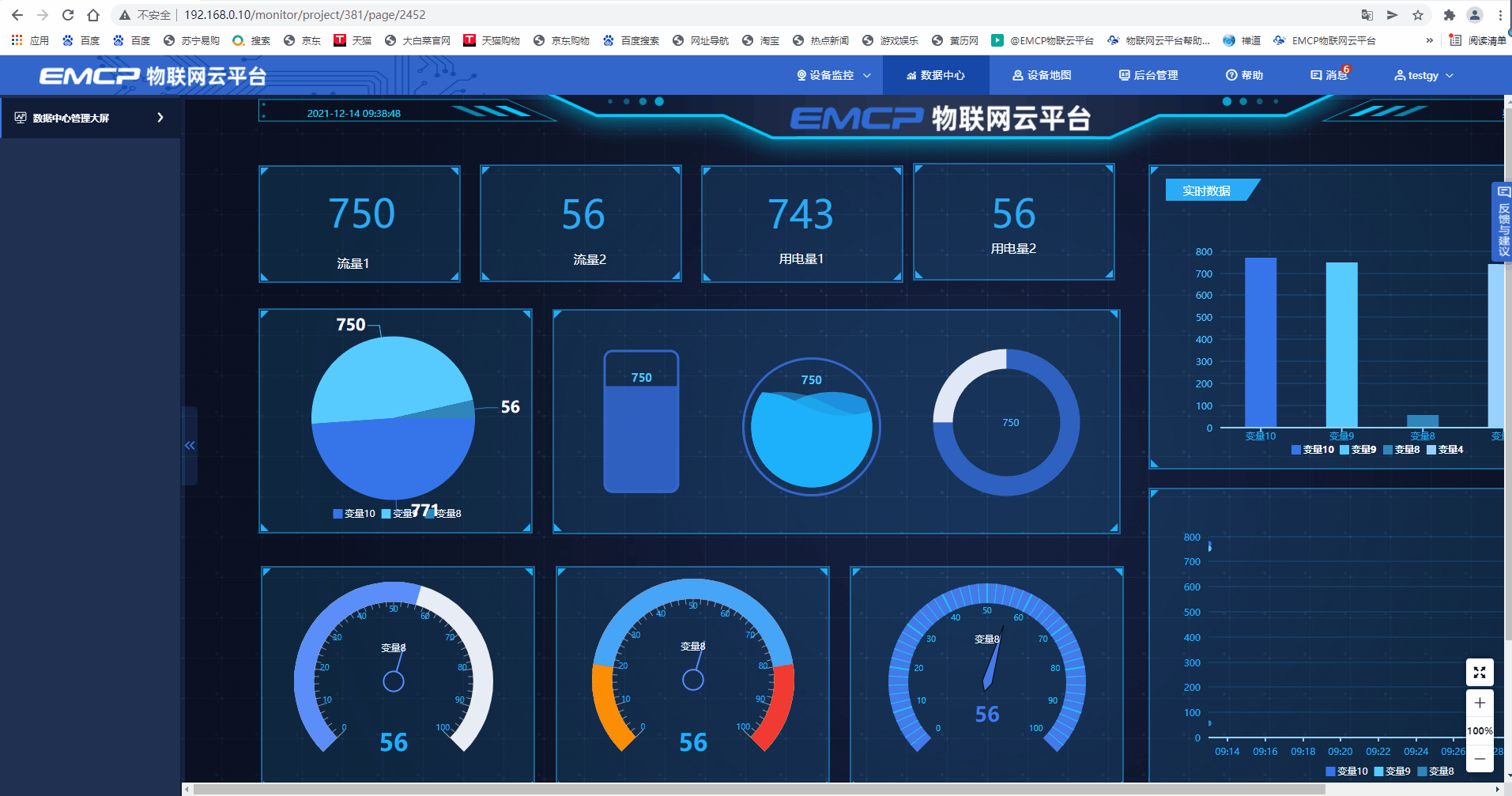This screenshot has width=1512, height=796.
Task: Go forward in browser history
Action: pos(43,15)
